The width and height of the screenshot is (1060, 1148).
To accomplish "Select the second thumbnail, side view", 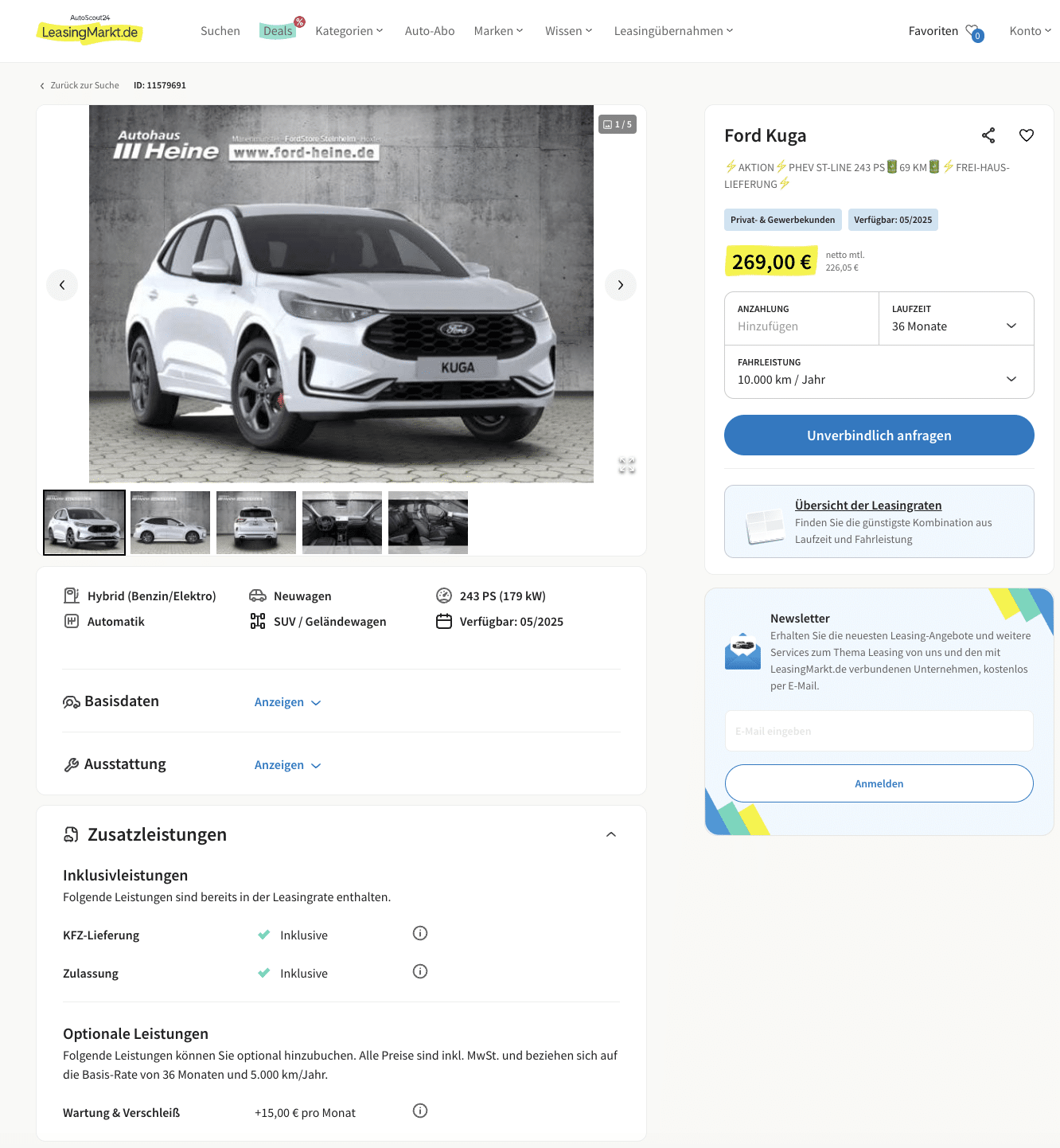I will [170, 522].
